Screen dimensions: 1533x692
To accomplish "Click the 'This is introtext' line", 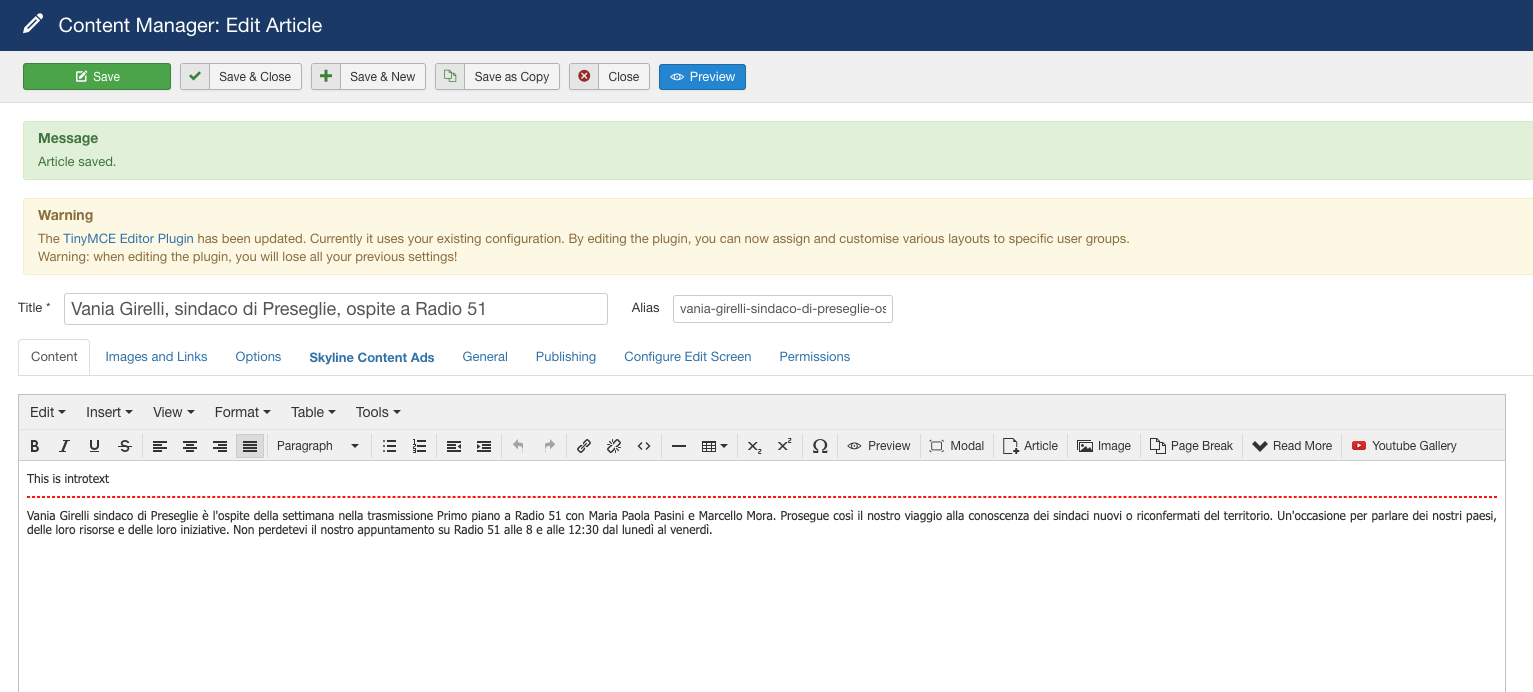I will [68, 479].
